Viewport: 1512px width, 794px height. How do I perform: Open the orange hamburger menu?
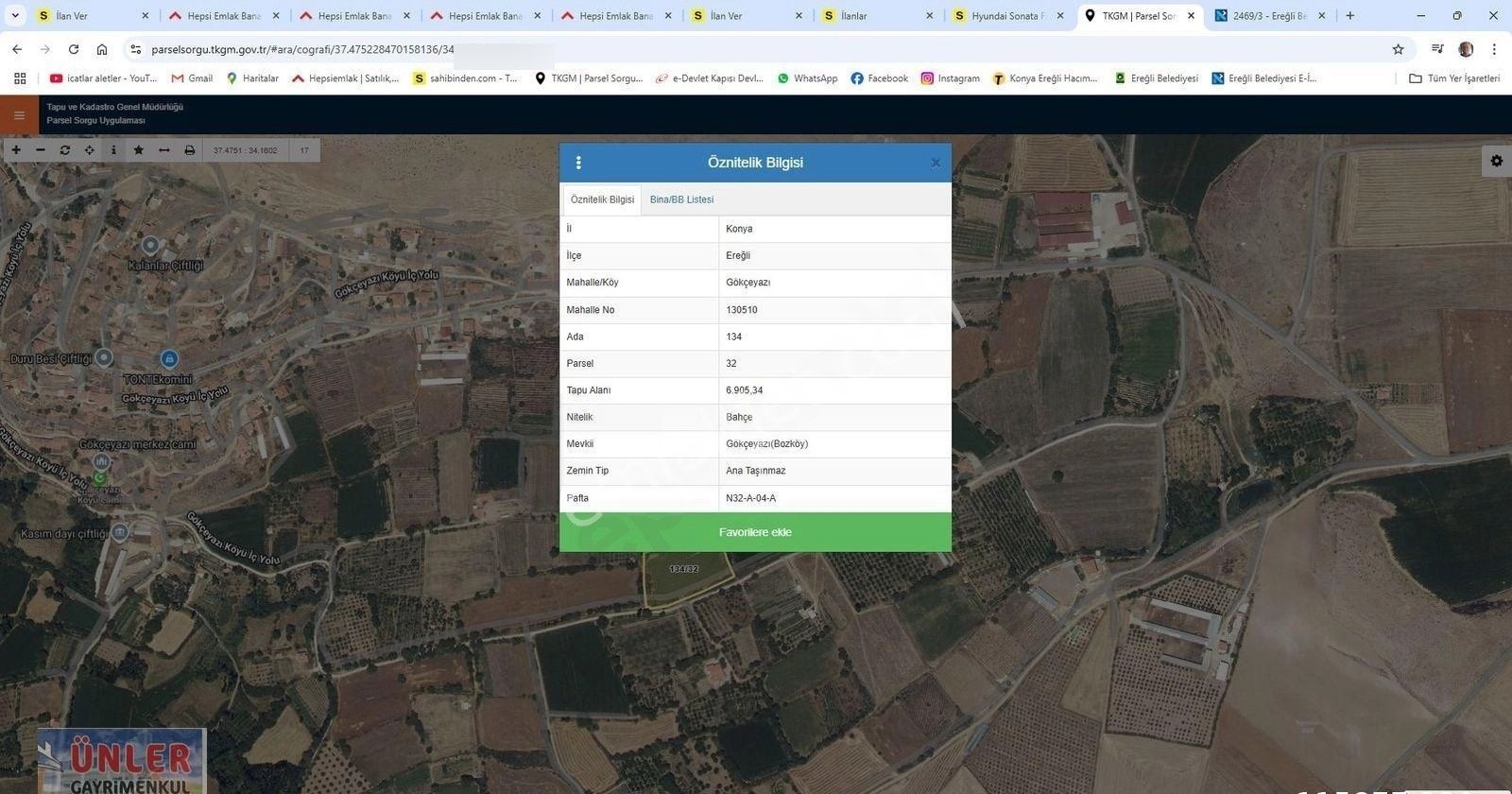19,115
